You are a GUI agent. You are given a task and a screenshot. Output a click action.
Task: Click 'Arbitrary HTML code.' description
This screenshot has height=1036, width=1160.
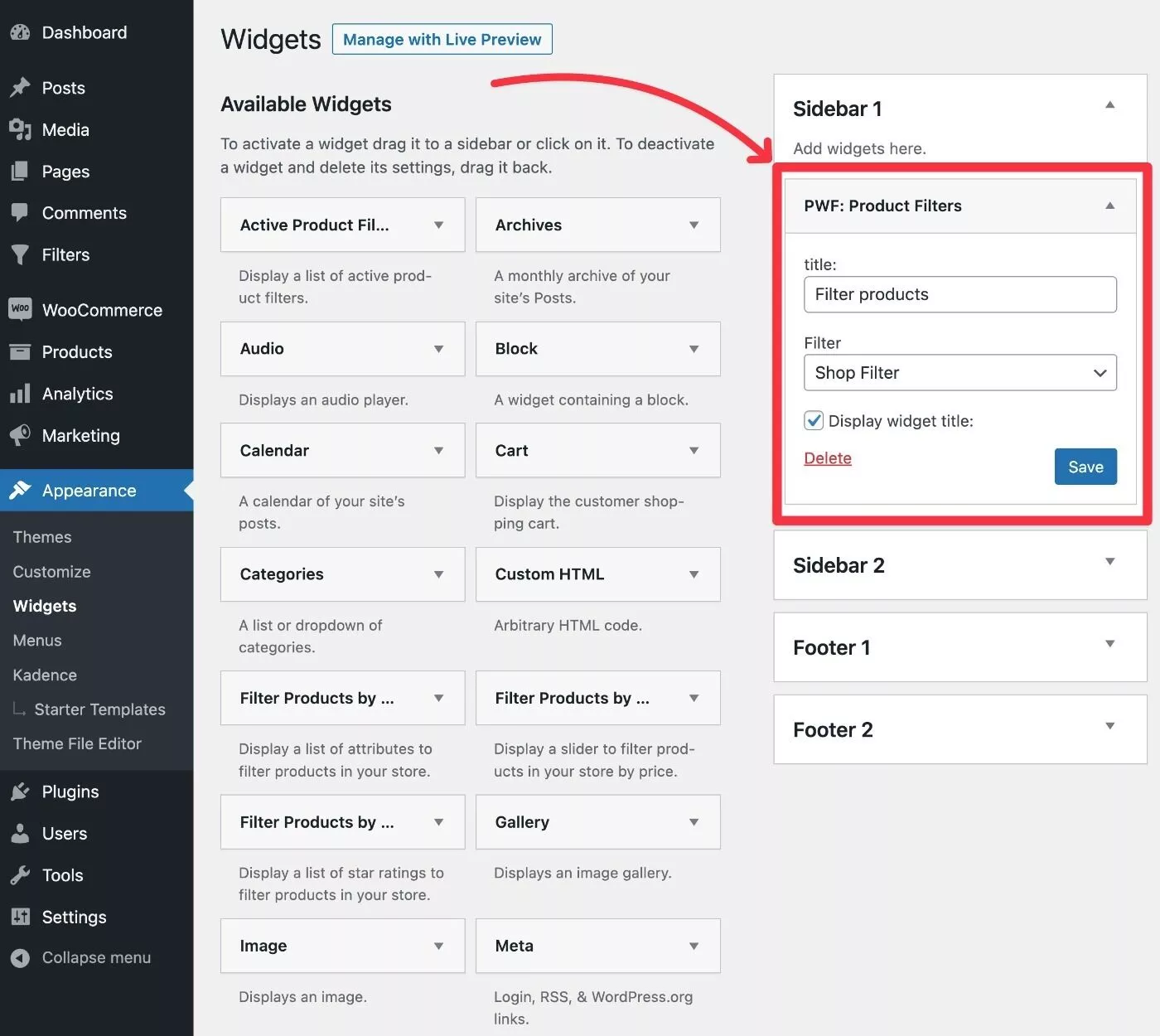coord(568,625)
